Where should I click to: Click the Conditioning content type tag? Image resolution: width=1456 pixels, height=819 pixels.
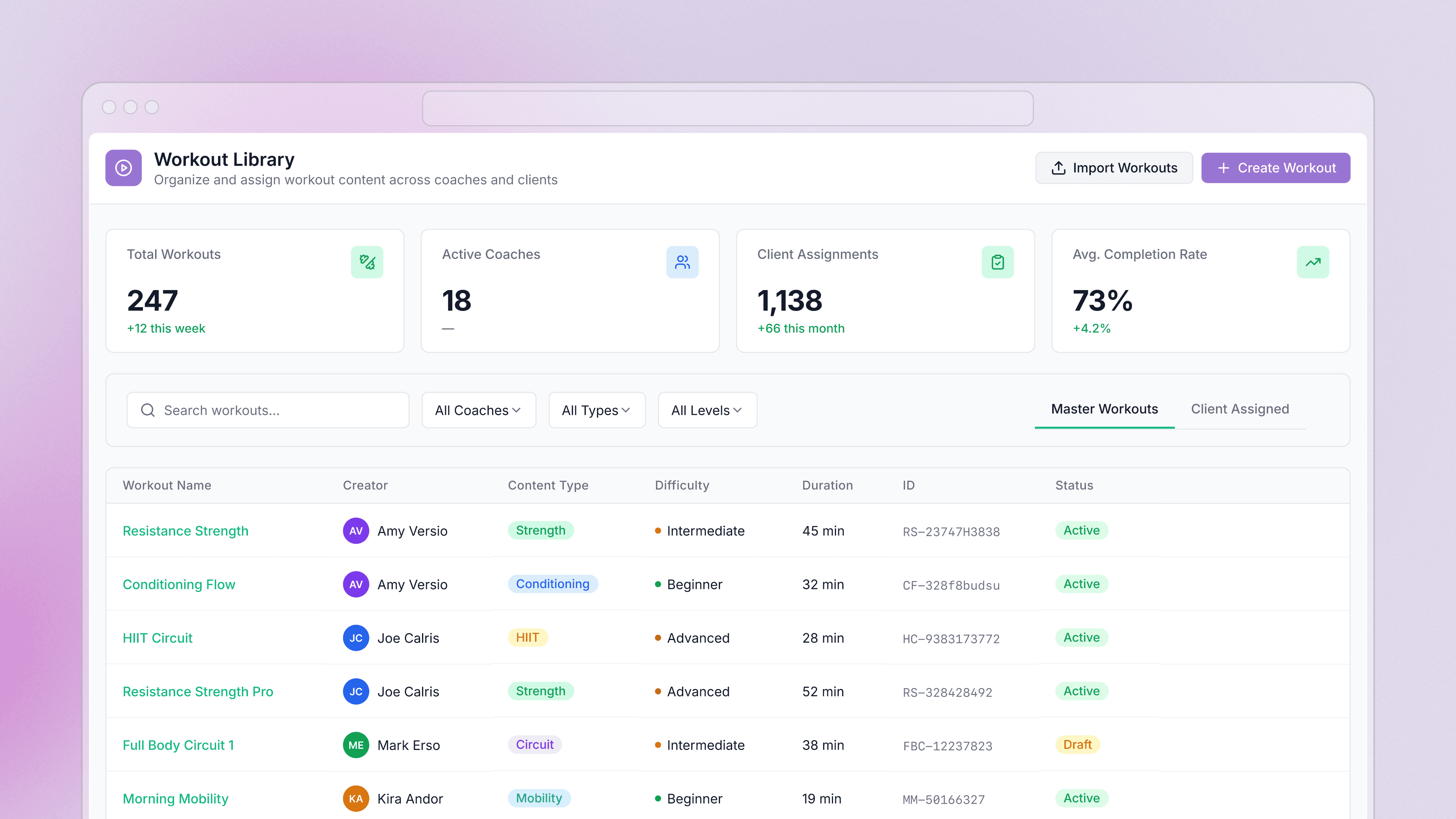(x=552, y=584)
